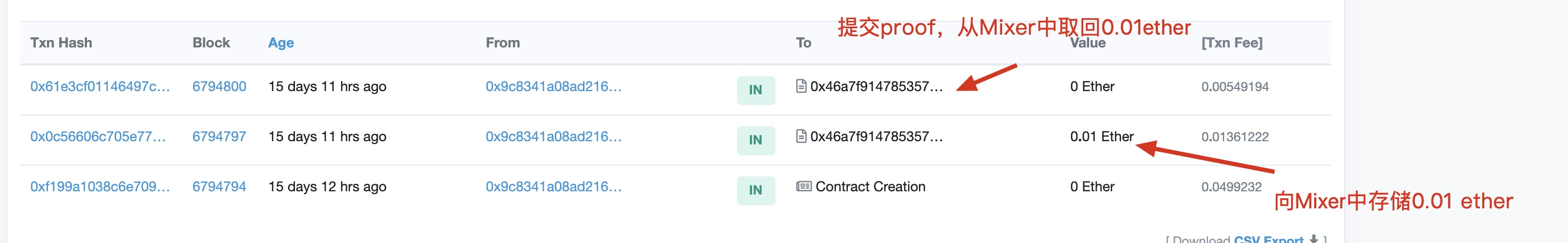This screenshot has height=243, width=1568.
Task: Open block 6794794
Action: [219, 187]
